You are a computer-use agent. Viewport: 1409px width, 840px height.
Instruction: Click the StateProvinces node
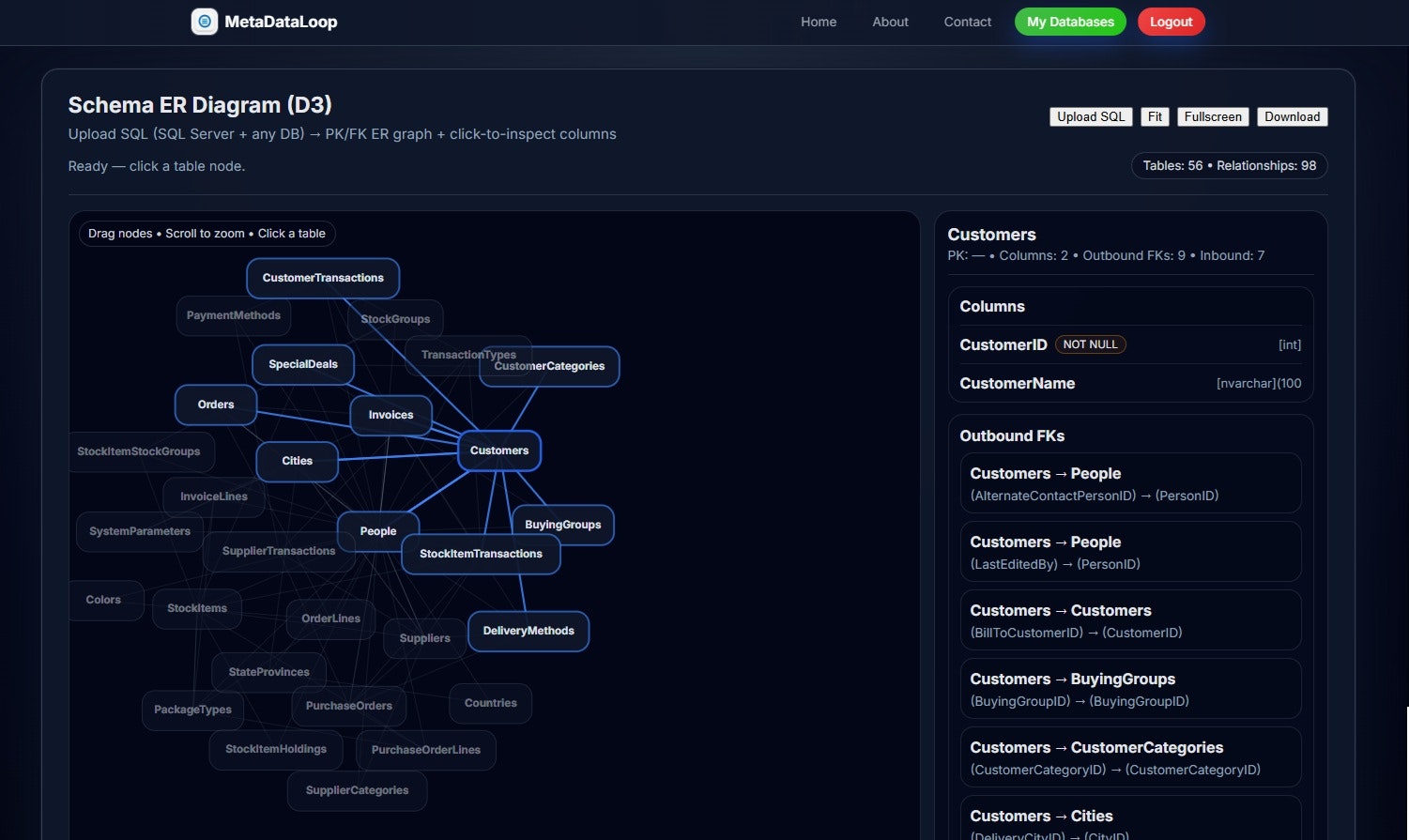tap(269, 672)
